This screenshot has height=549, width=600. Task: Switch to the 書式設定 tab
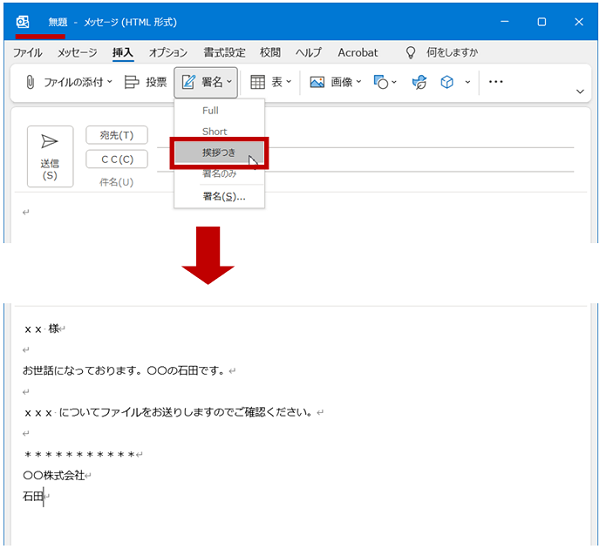point(223,52)
